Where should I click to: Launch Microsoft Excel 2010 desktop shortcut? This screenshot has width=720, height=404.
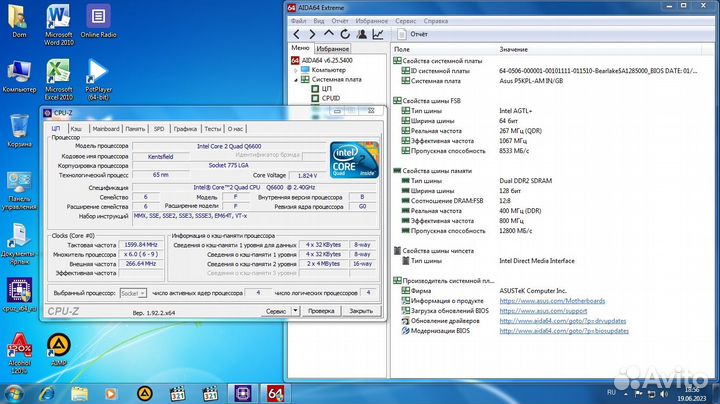click(59, 80)
